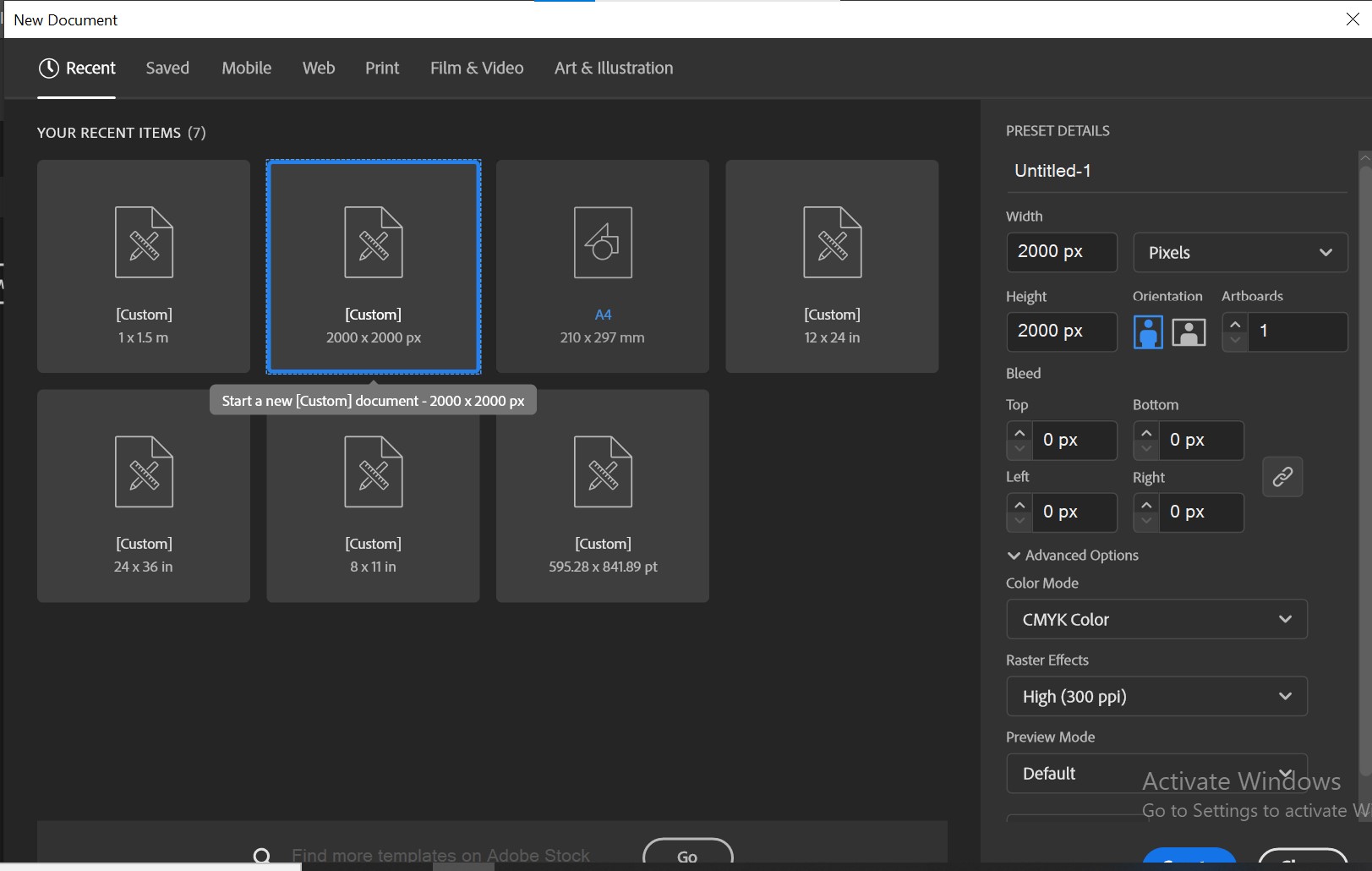Screen dimensions: 1372x871
Task: Open the Mobile presets tab
Action: pos(247,68)
